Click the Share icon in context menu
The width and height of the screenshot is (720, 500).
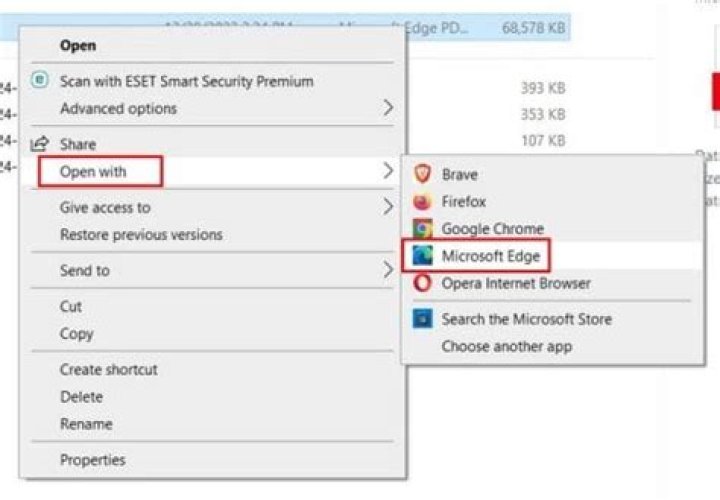point(40,144)
